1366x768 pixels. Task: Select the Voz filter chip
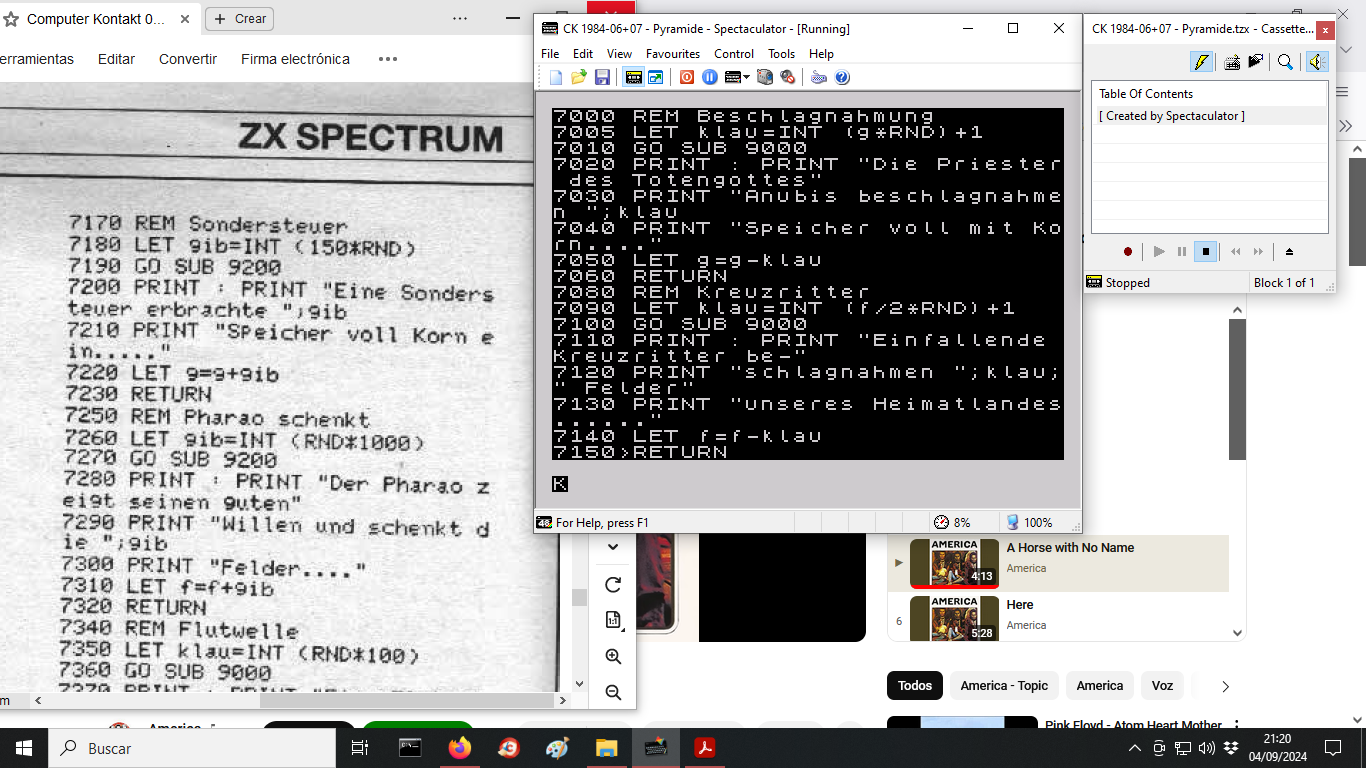(1162, 686)
